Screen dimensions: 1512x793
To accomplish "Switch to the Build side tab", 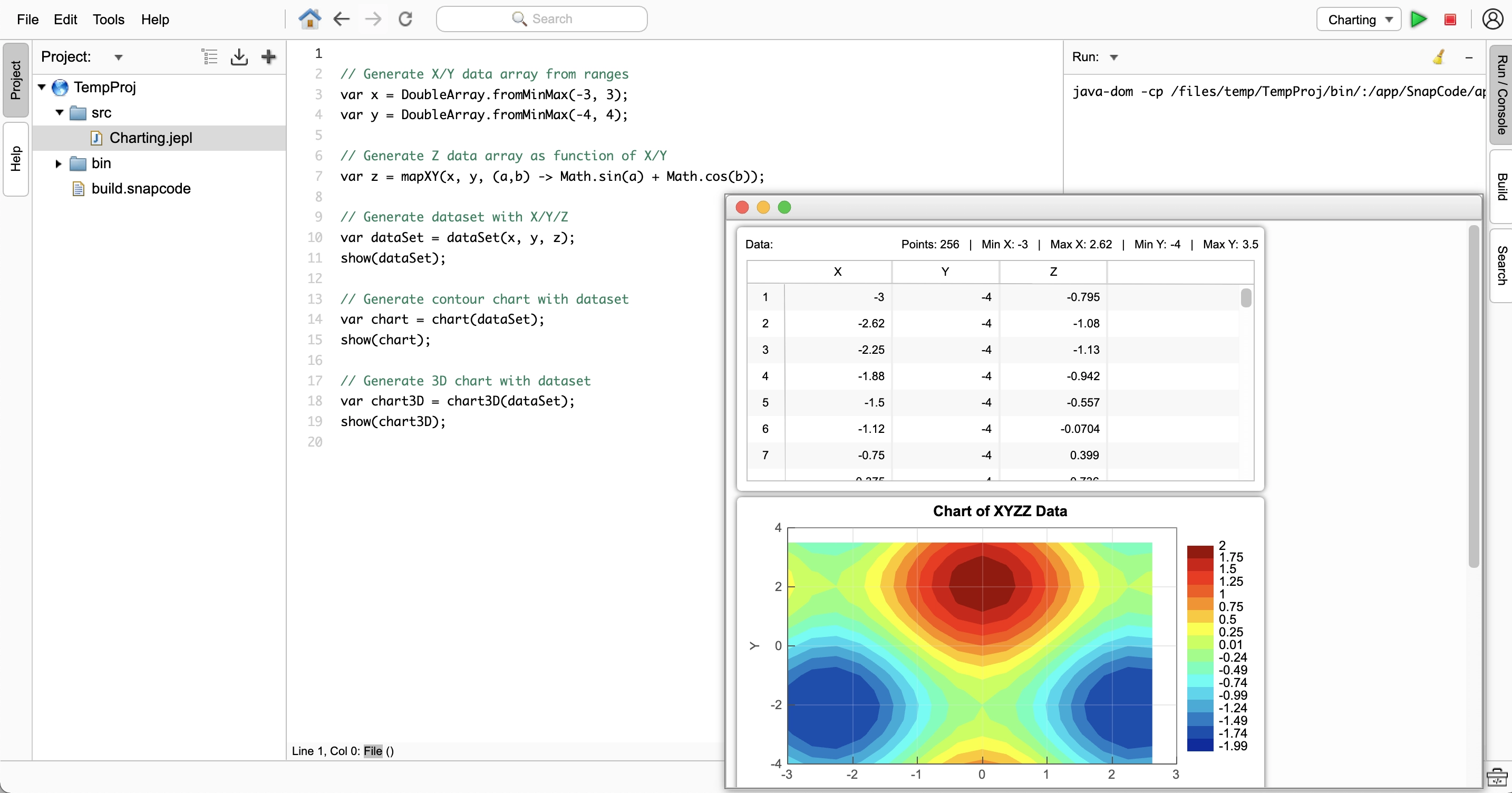I will [1501, 187].
